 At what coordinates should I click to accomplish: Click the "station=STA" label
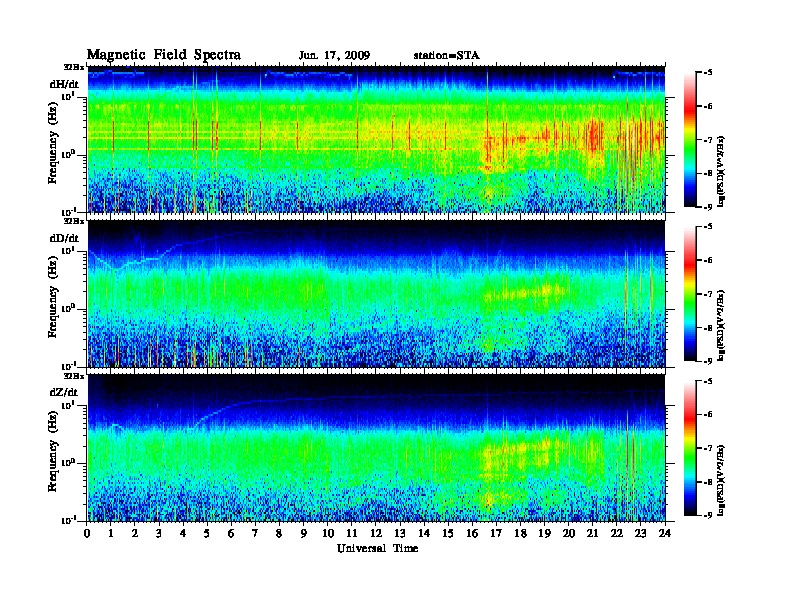(x=446, y=56)
